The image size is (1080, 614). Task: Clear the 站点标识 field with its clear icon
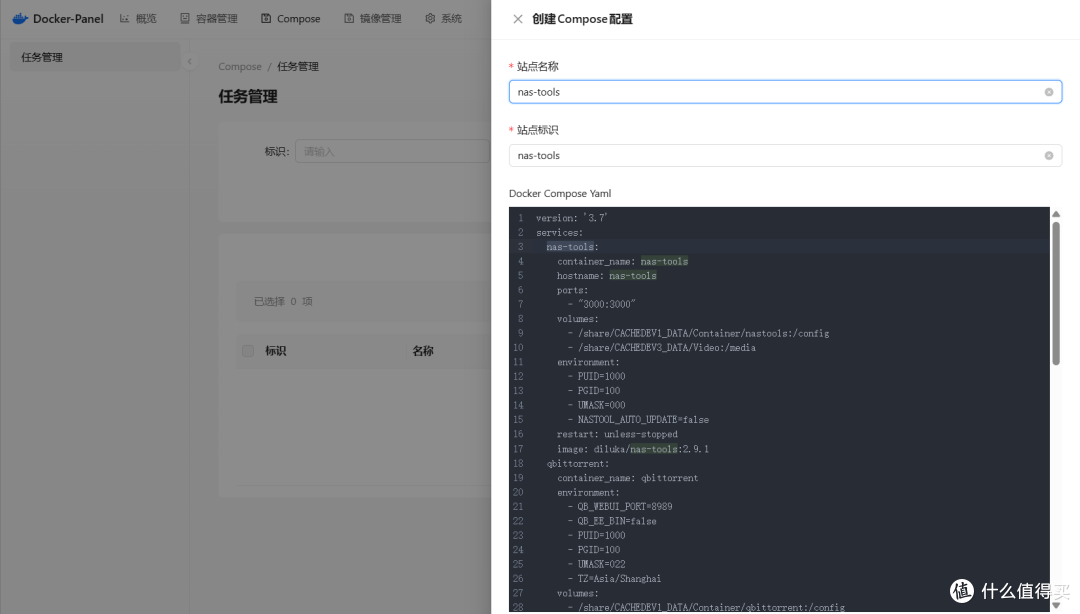click(1049, 155)
